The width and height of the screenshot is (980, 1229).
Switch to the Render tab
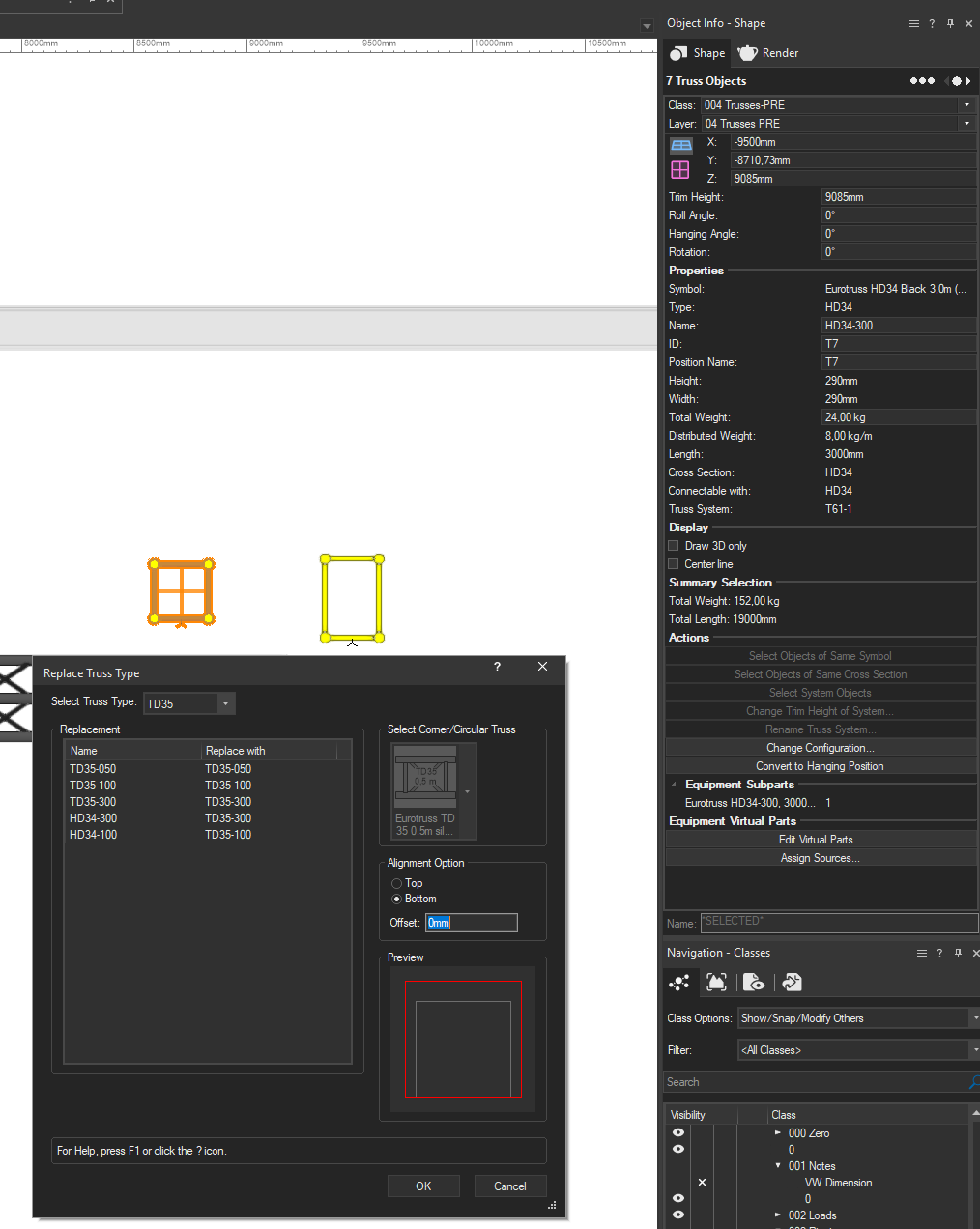[768, 53]
